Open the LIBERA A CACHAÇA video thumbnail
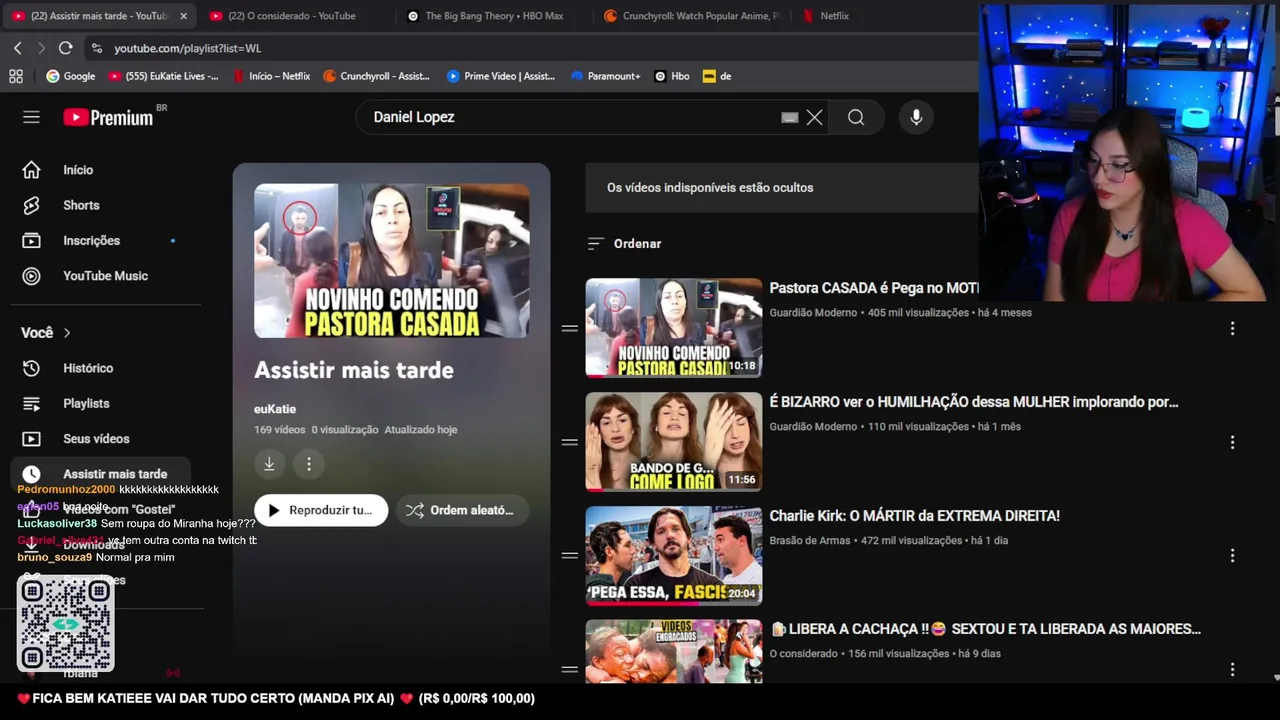This screenshot has width=1280, height=720. 673,651
